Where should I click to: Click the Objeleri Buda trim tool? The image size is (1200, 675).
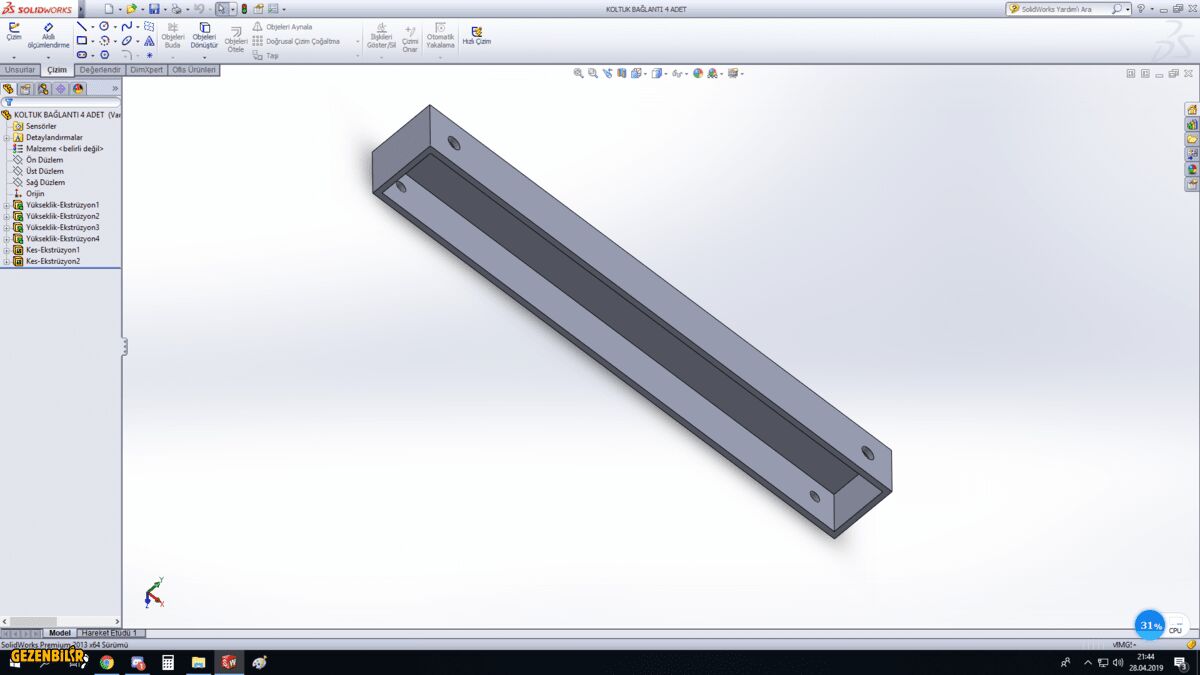pos(173,35)
